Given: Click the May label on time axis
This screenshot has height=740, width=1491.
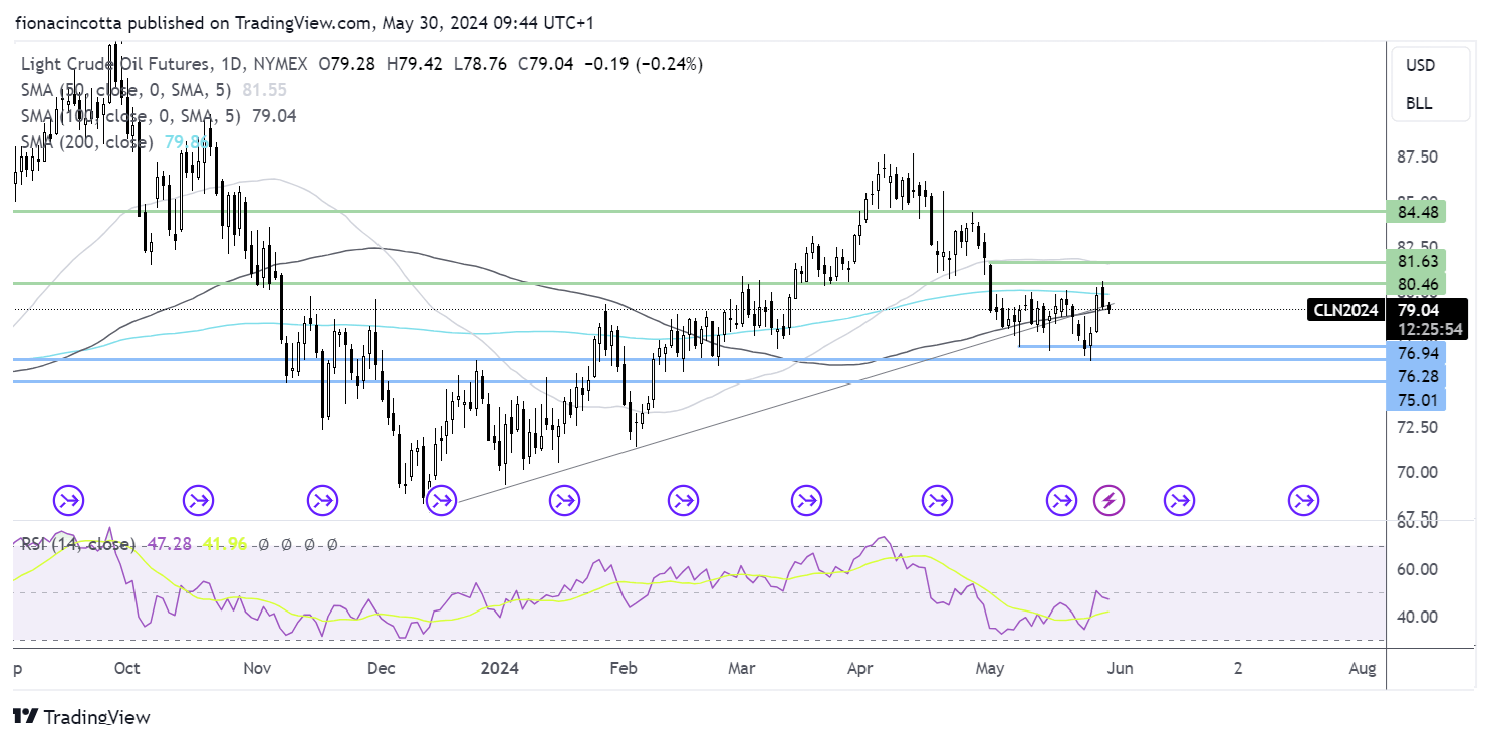Looking at the screenshot, I should click(988, 668).
